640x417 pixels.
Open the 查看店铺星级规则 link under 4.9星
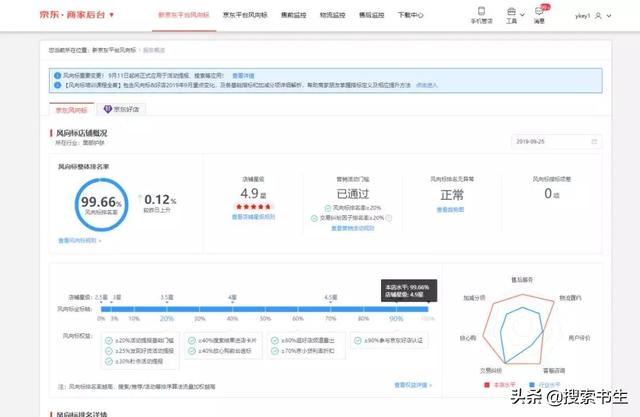coord(253,217)
